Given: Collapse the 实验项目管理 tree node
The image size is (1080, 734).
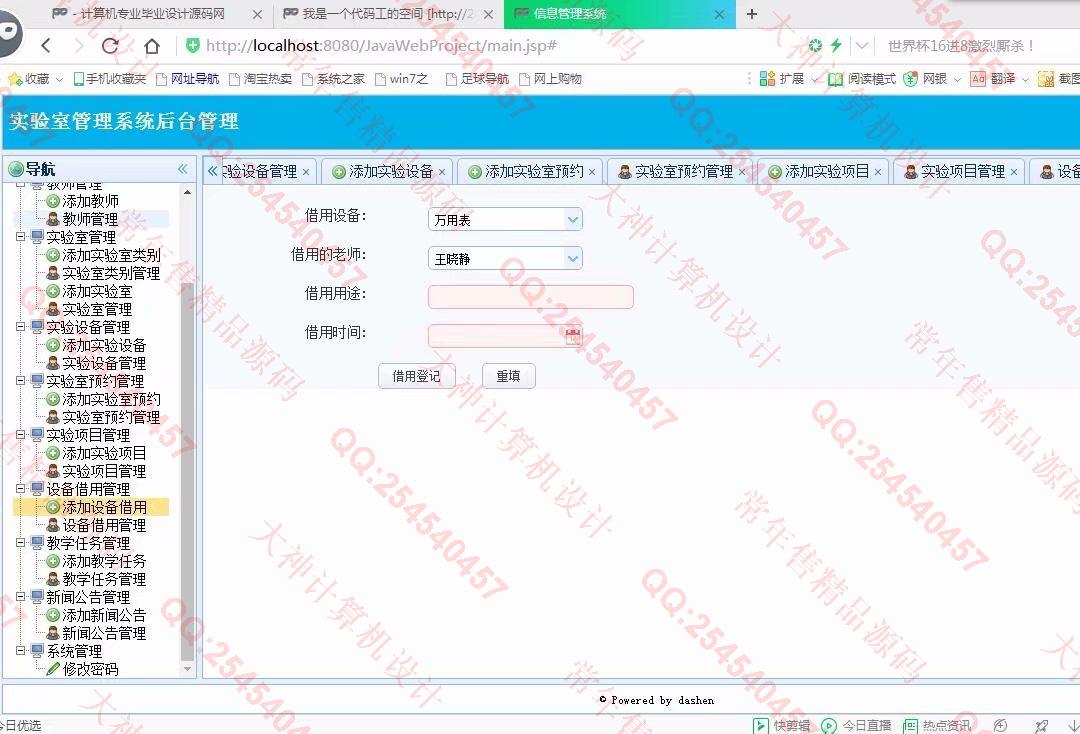Looking at the screenshot, I should (x=21, y=434).
